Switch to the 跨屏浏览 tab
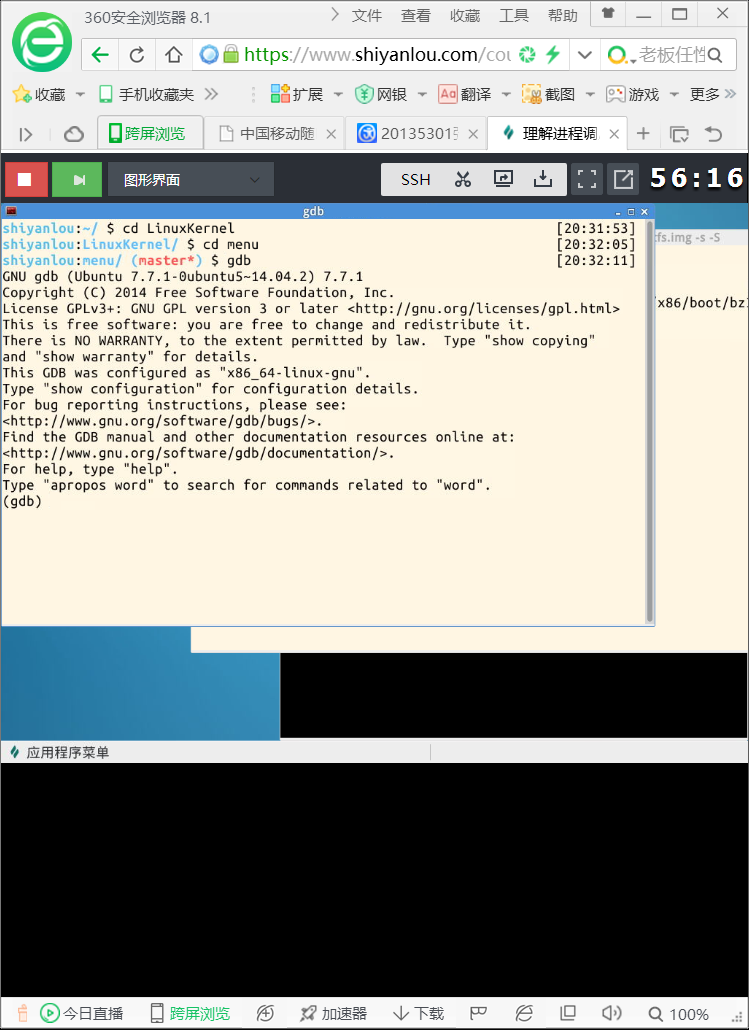Image resolution: width=749 pixels, height=1030 pixels. 150,134
